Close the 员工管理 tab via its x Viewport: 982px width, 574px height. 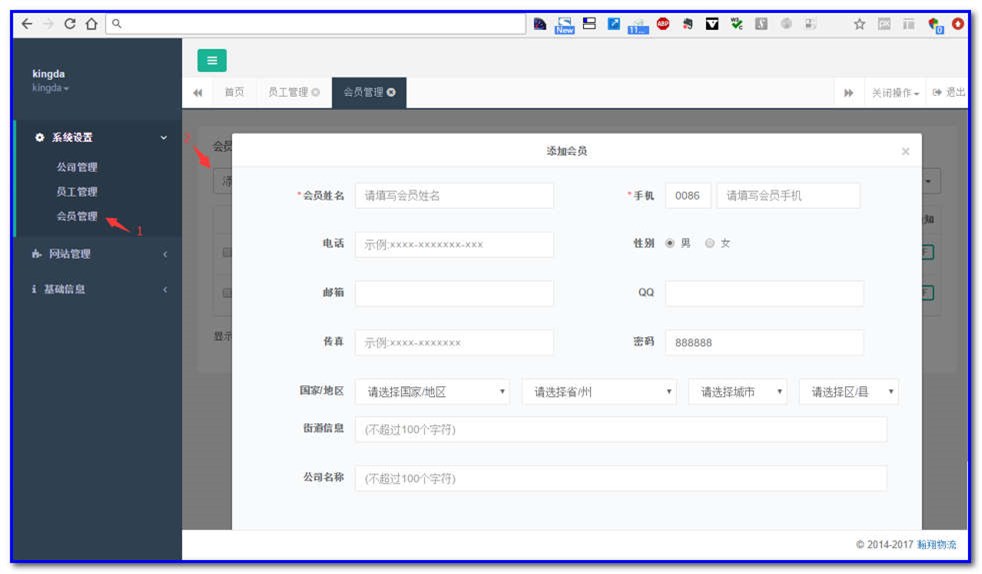[316, 92]
